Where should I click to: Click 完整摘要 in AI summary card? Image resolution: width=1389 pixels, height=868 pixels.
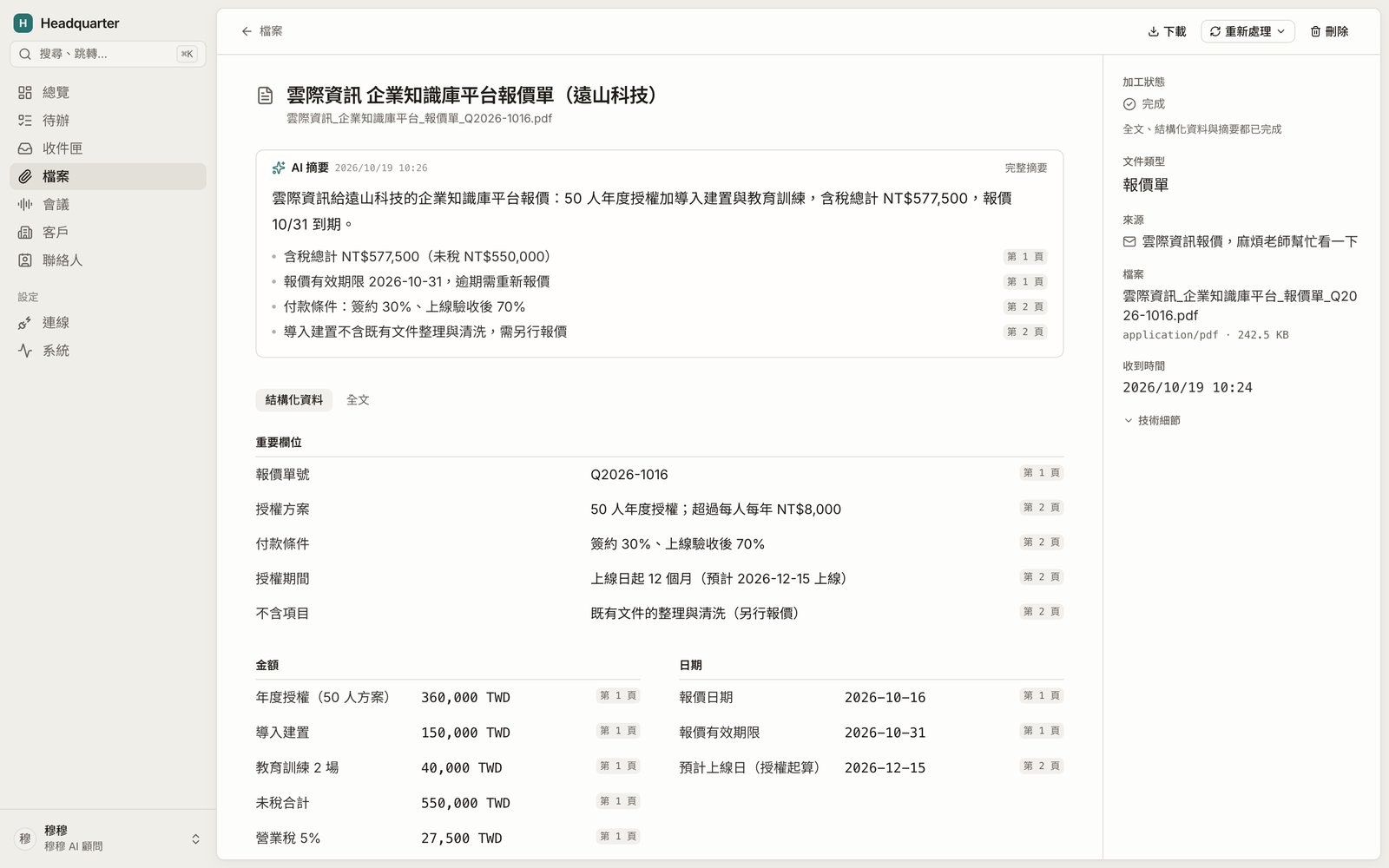coord(1026,168)
